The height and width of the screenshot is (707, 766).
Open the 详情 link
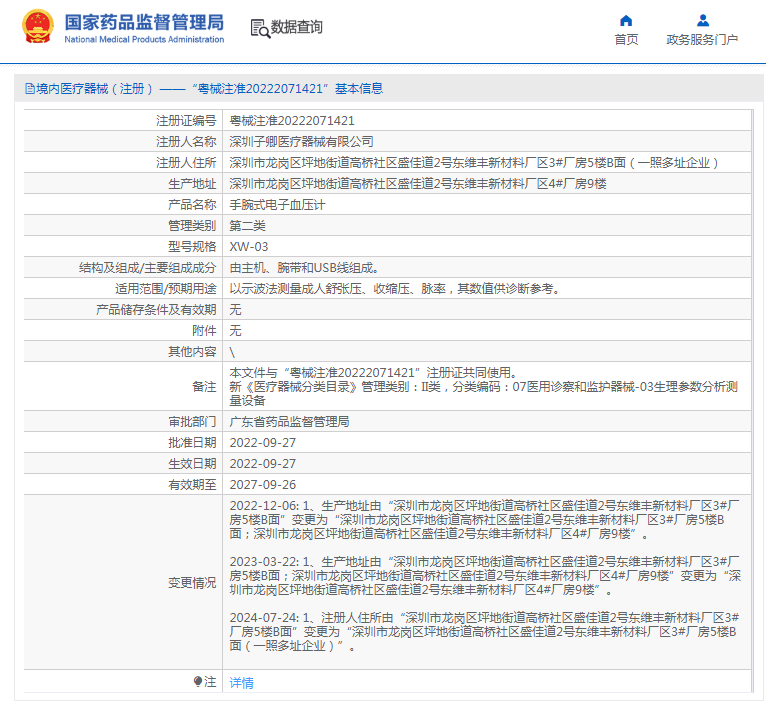(x=241, y=683)
